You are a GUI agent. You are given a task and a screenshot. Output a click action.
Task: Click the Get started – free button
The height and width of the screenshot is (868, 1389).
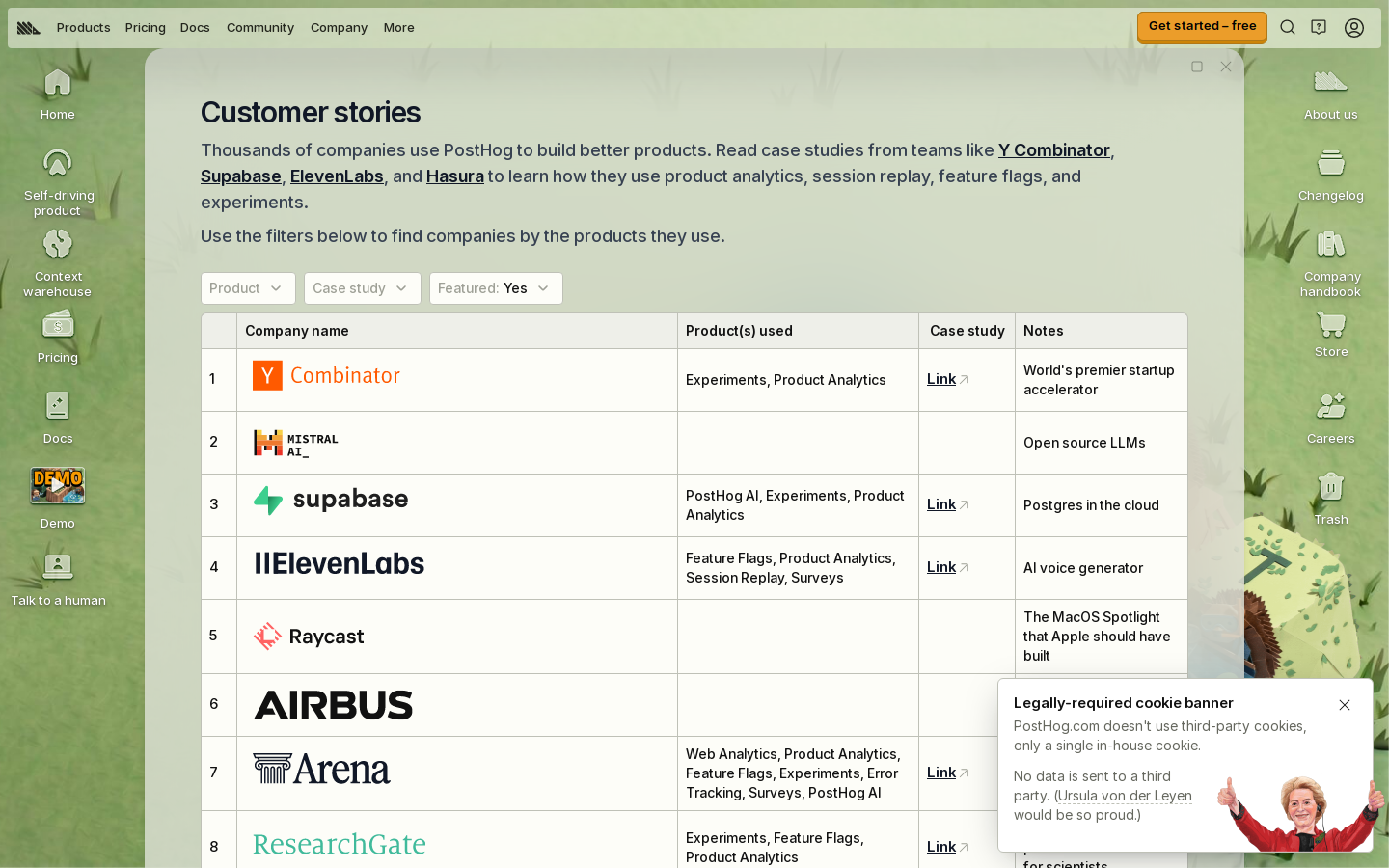click(1202, 27)
